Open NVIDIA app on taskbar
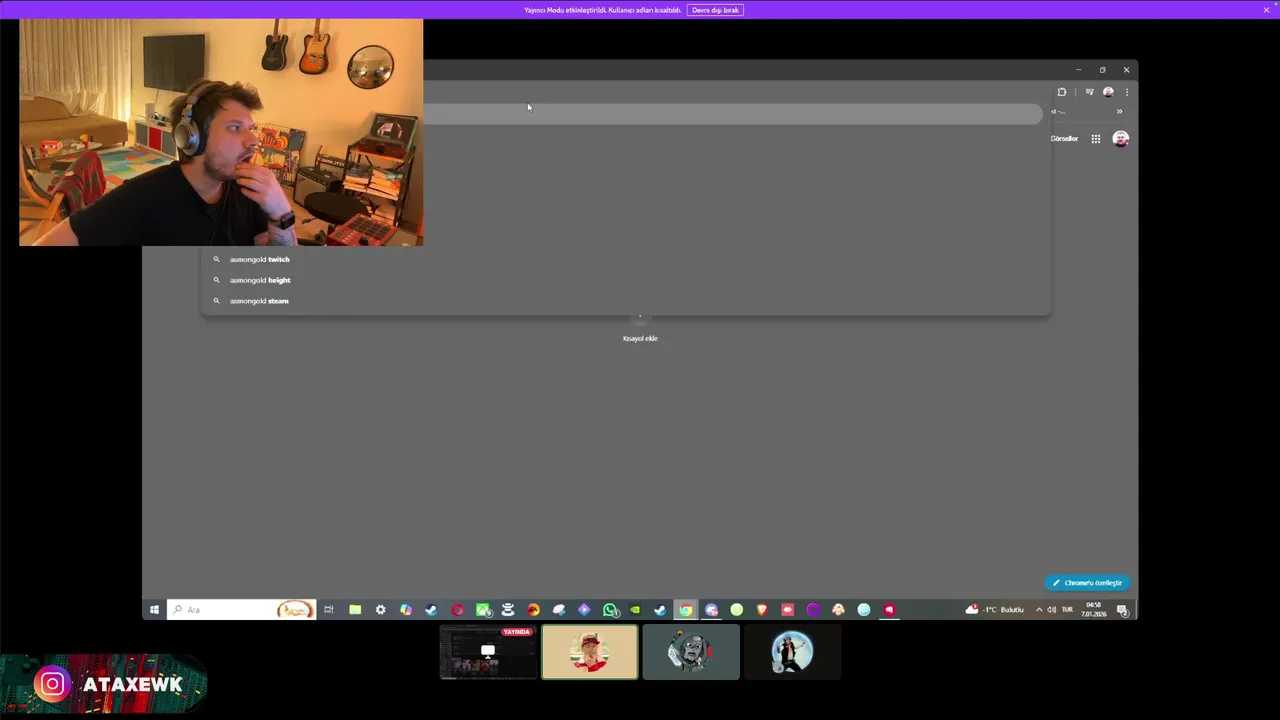The width and height of the screenshot is (1280, 720). click(635, 610)
